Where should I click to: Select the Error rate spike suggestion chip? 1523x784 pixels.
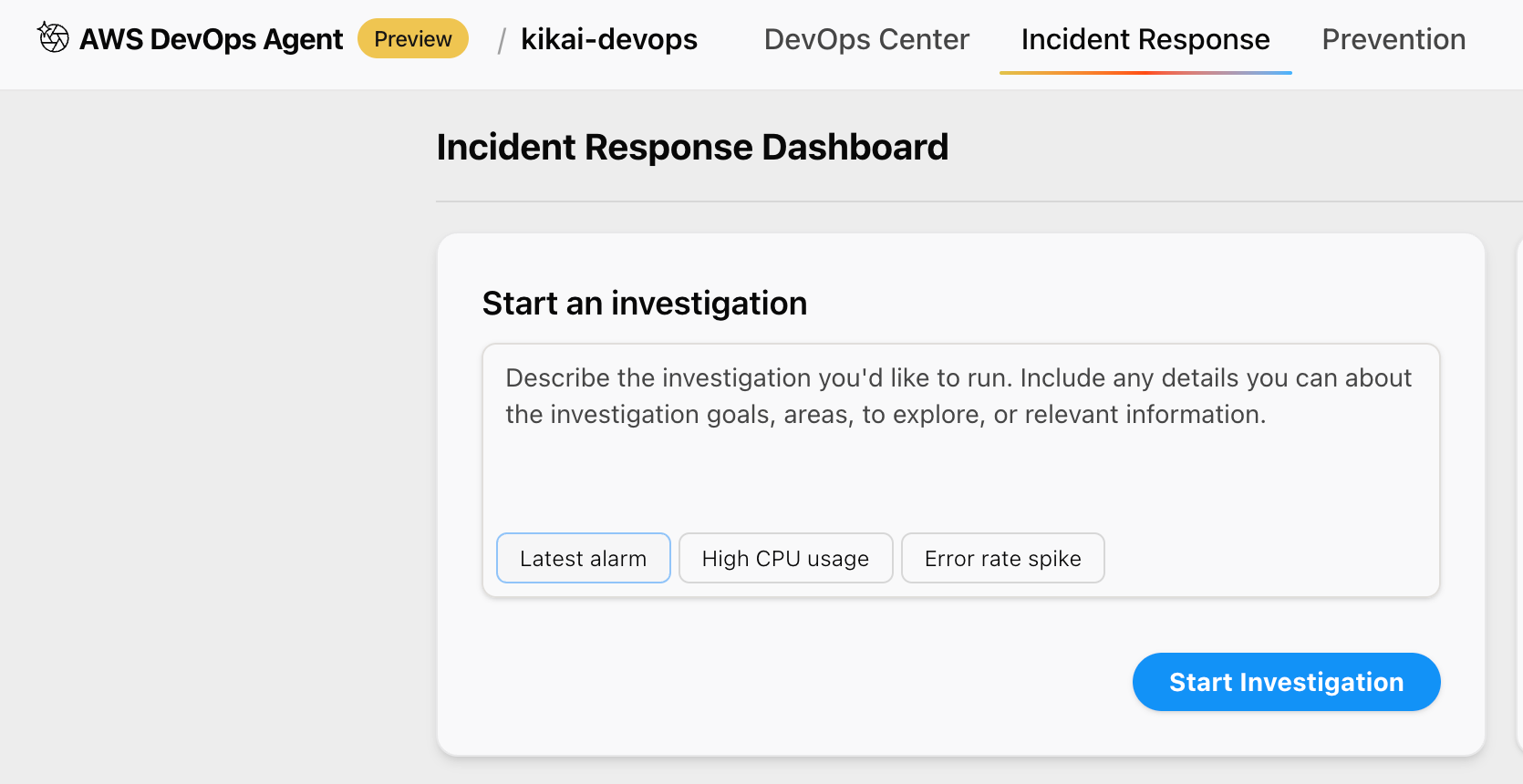(1002, 558)
